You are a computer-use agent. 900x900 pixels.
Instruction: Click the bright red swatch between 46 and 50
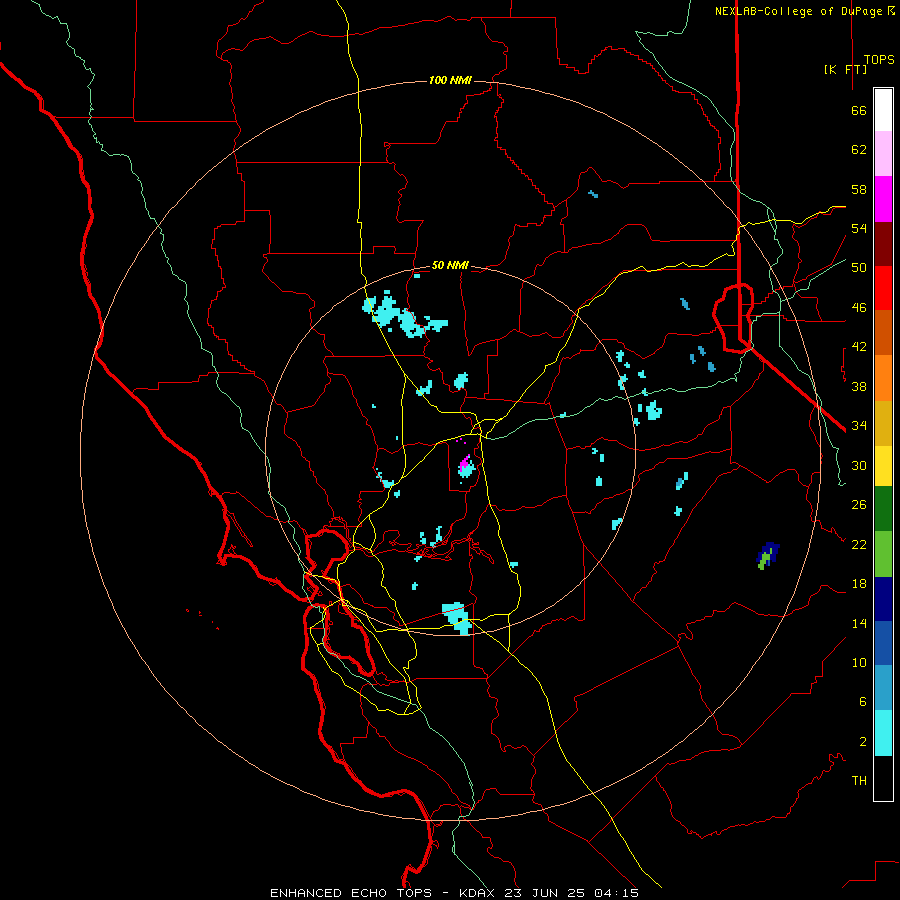click(x=883, y=288)
